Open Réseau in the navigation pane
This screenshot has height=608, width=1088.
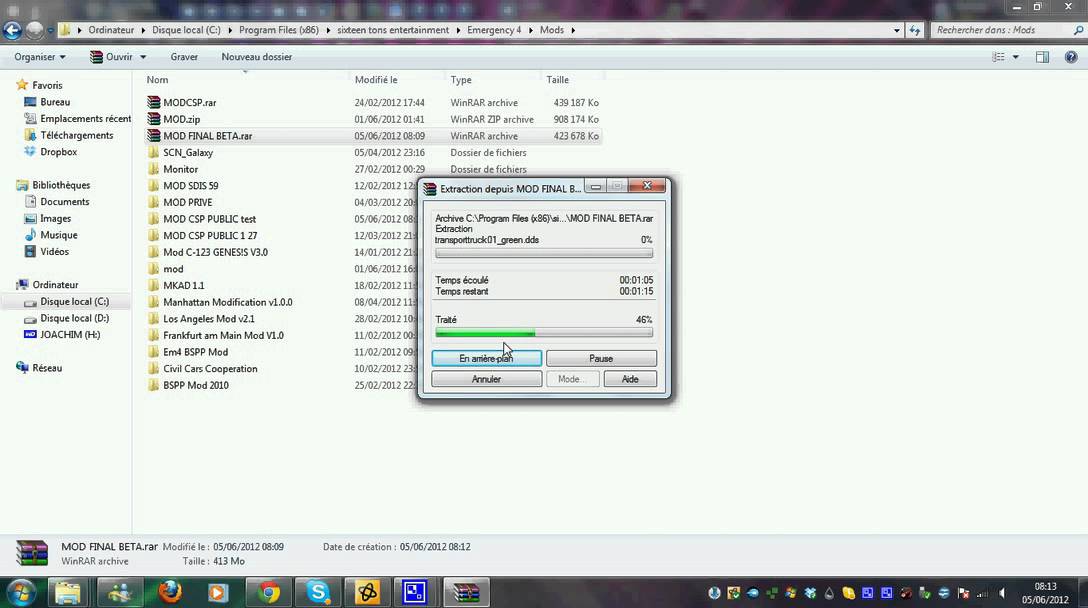click(x=46, y=368)
